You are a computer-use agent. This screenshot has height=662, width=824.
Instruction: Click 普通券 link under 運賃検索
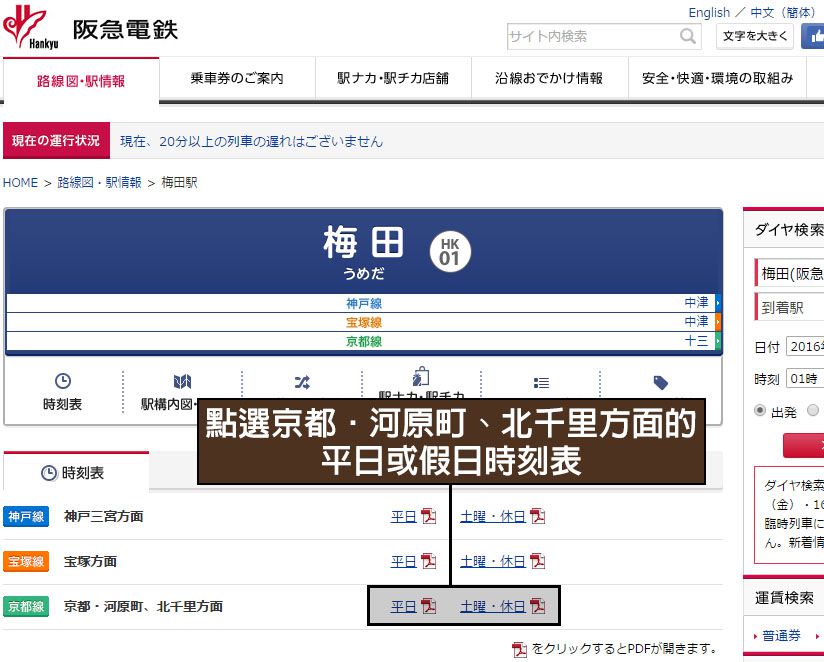pyautogui.click(x=781, y=636)
